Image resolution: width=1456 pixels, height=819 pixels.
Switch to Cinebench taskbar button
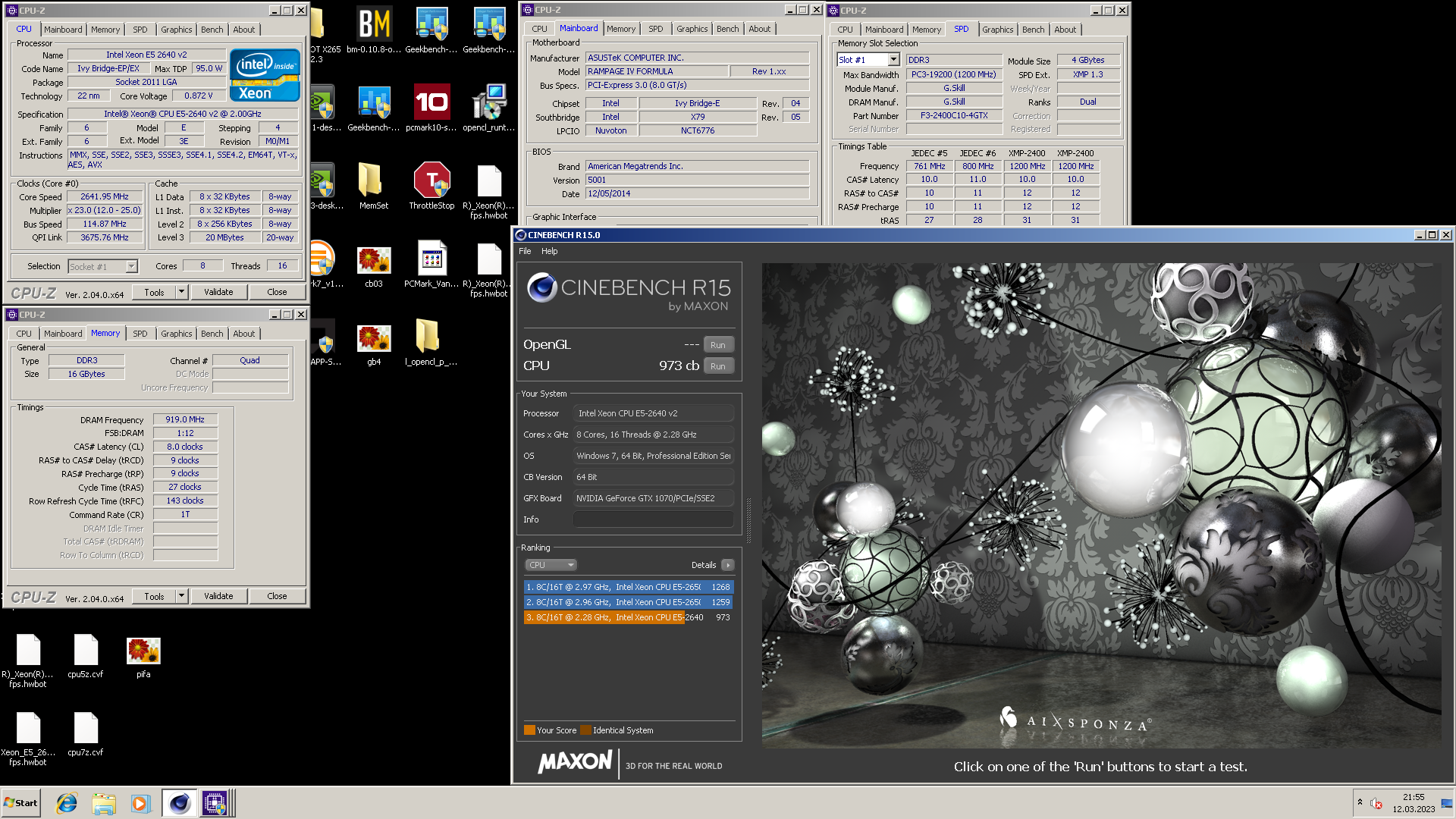coord(179,803)
